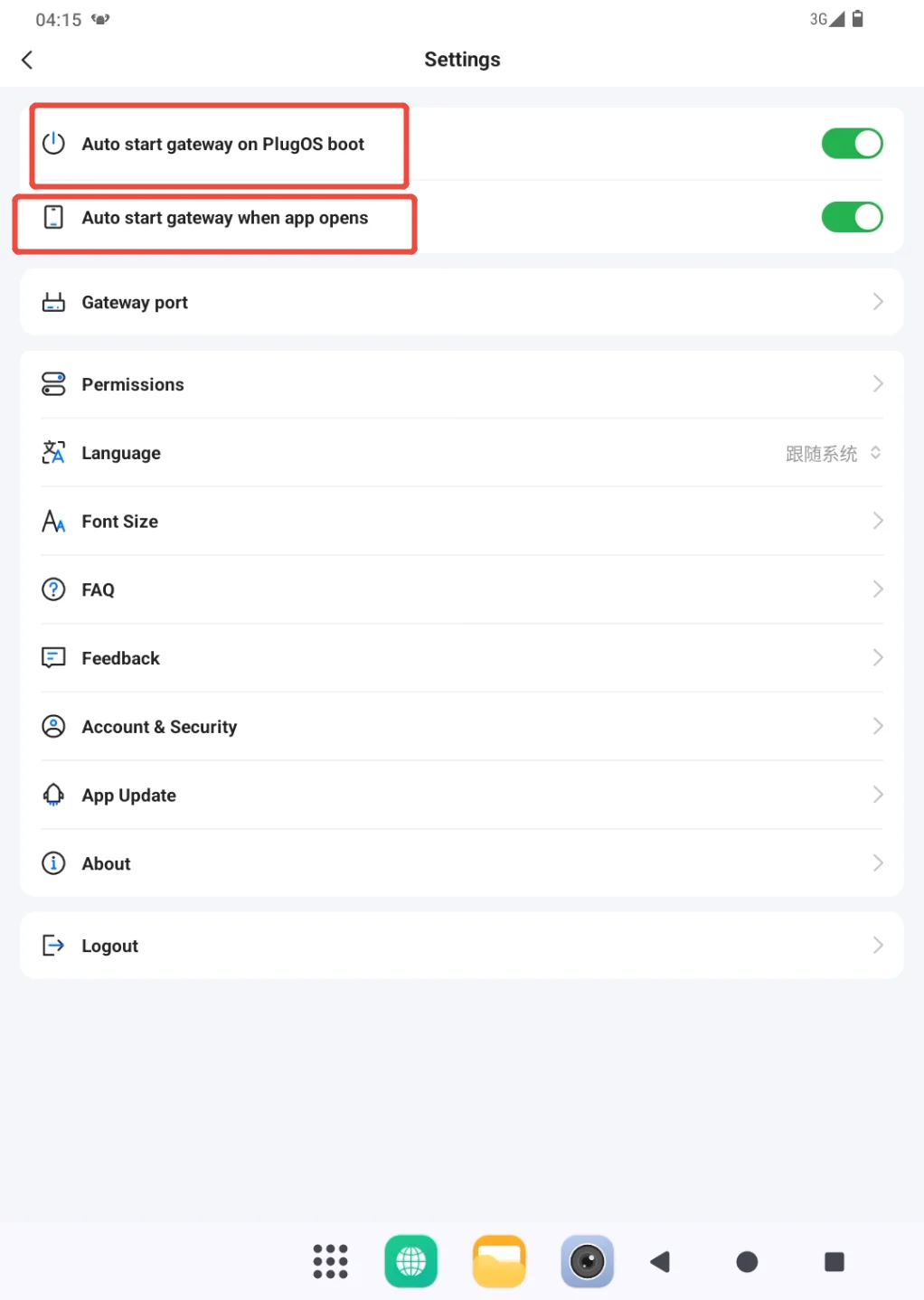The width and height of the screenshot is (924, 1300).
Task: Open the Feedback page
Action: point(462,658)
